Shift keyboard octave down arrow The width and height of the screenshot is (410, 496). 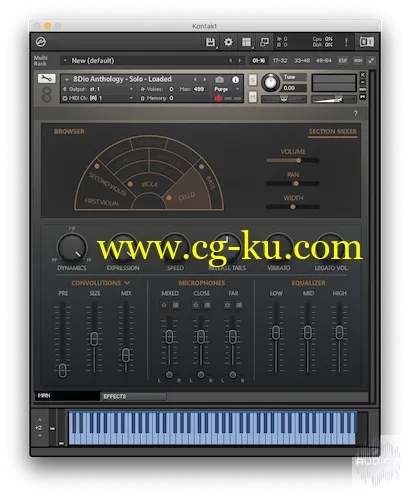tap(40, 436)
